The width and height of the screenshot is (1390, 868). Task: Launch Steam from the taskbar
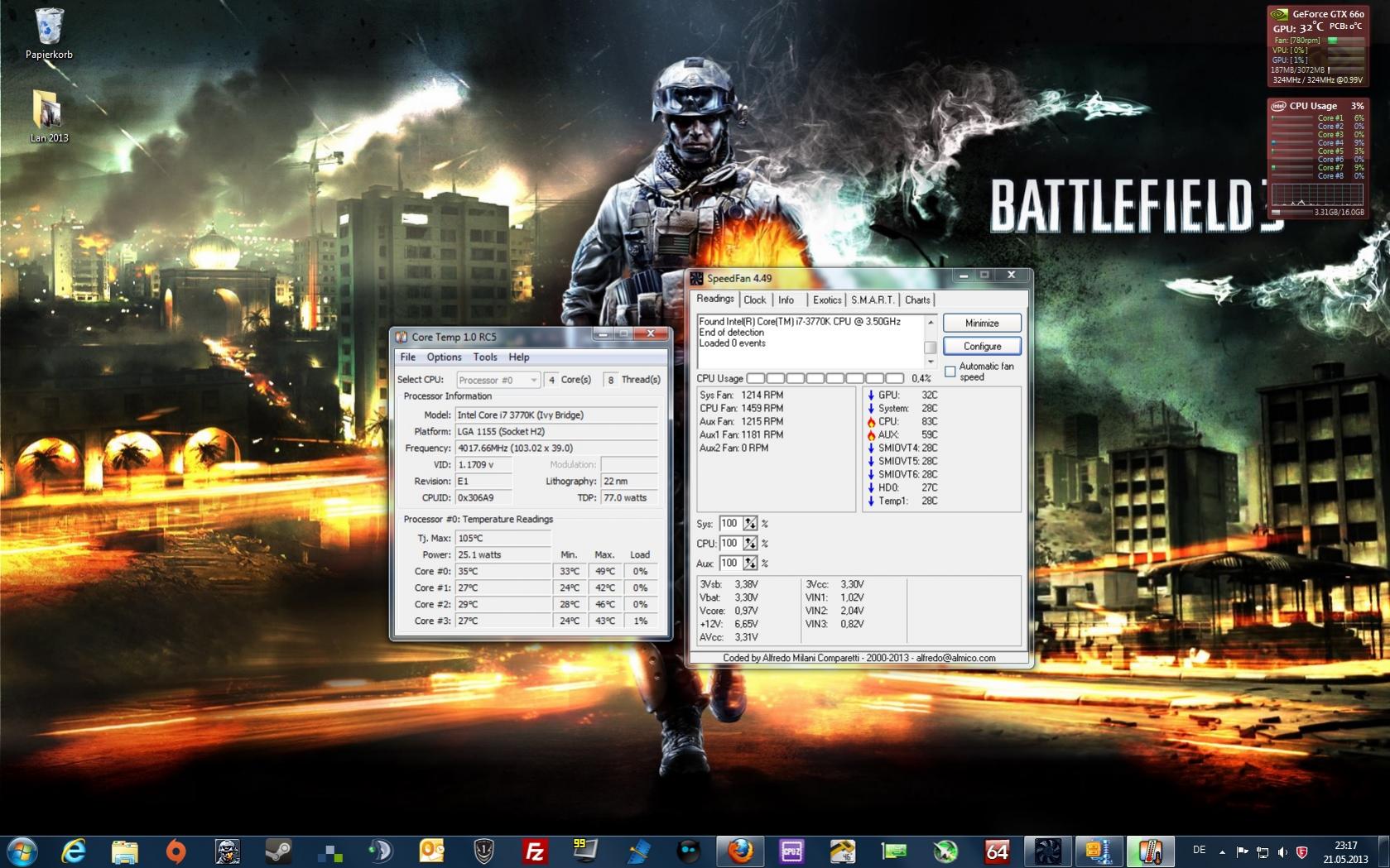click(278, 851)
